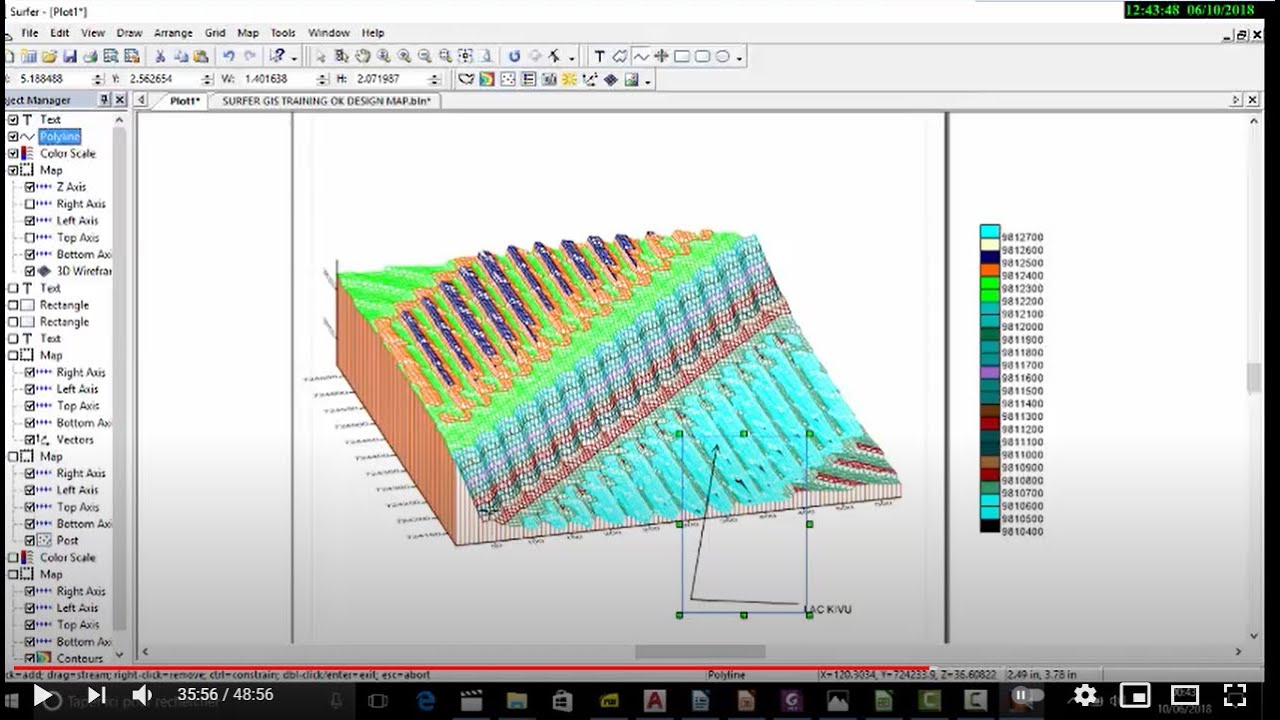The image size is (1280, 720).
Task: Click the New Vector Map icon
Action: tap(590, 79)
